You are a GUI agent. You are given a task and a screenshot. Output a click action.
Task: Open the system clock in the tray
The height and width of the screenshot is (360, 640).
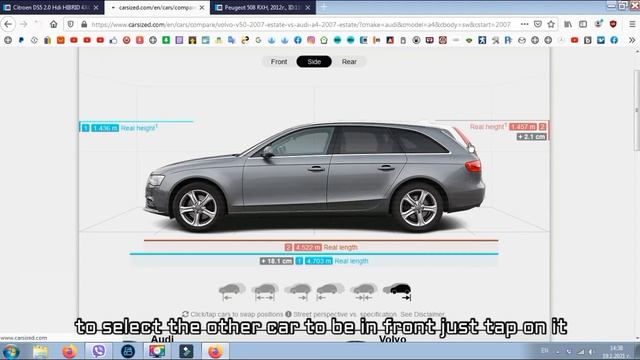(x=616, y=351)
